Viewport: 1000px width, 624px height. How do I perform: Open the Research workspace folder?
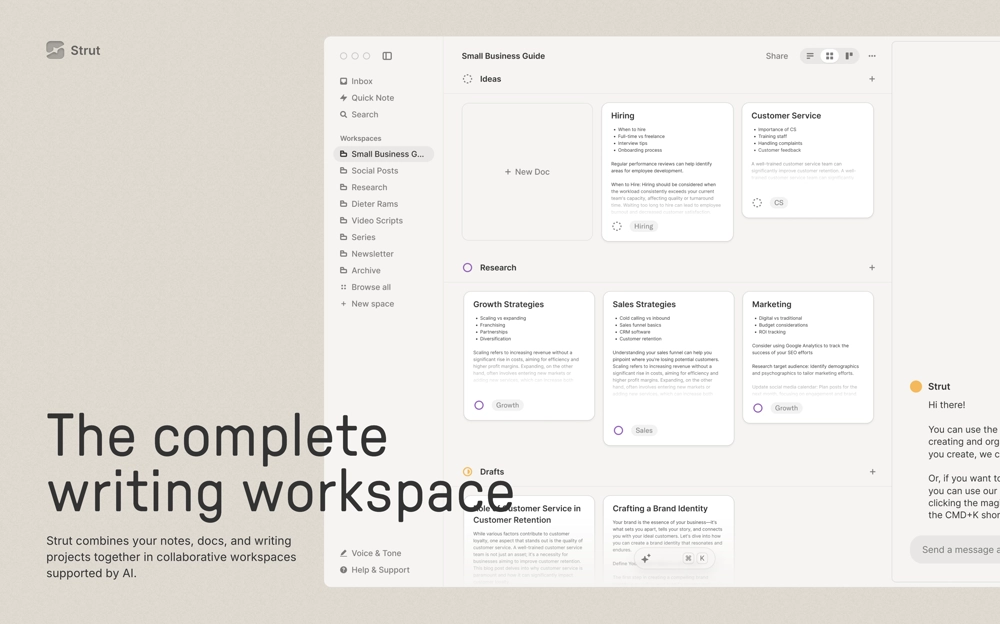click(x=364, y=187)
